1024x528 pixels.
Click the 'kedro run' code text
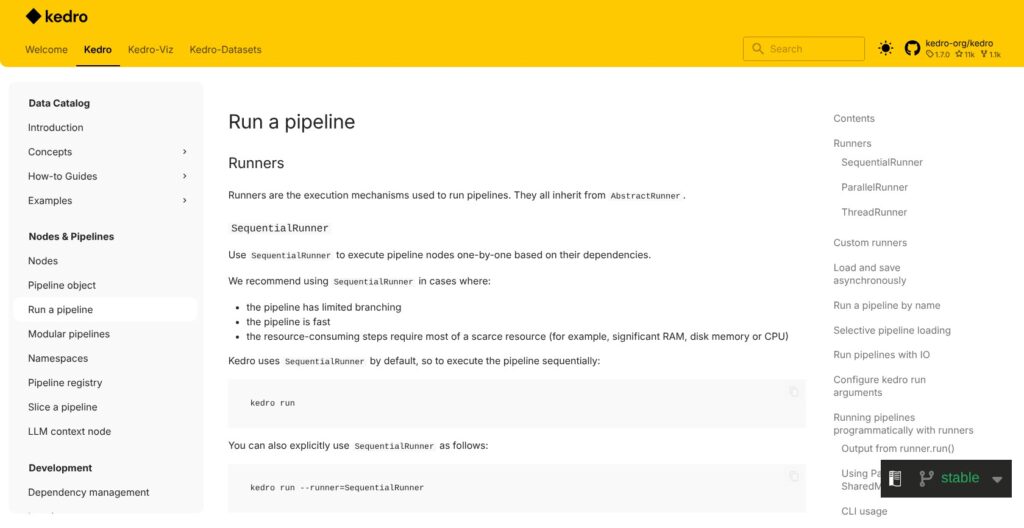pos(272,403)
